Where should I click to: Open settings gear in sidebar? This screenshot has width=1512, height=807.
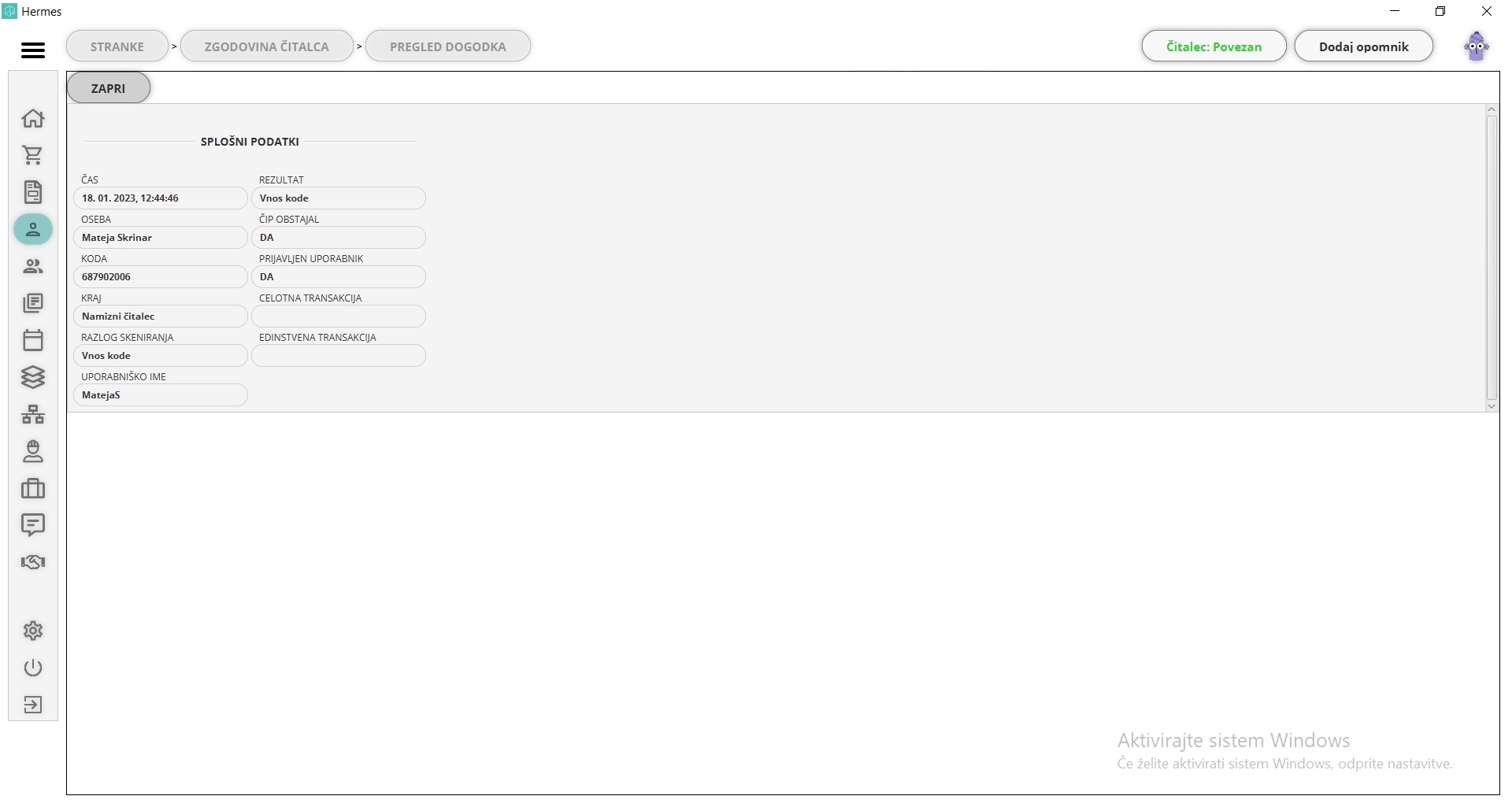coord(33,631)
